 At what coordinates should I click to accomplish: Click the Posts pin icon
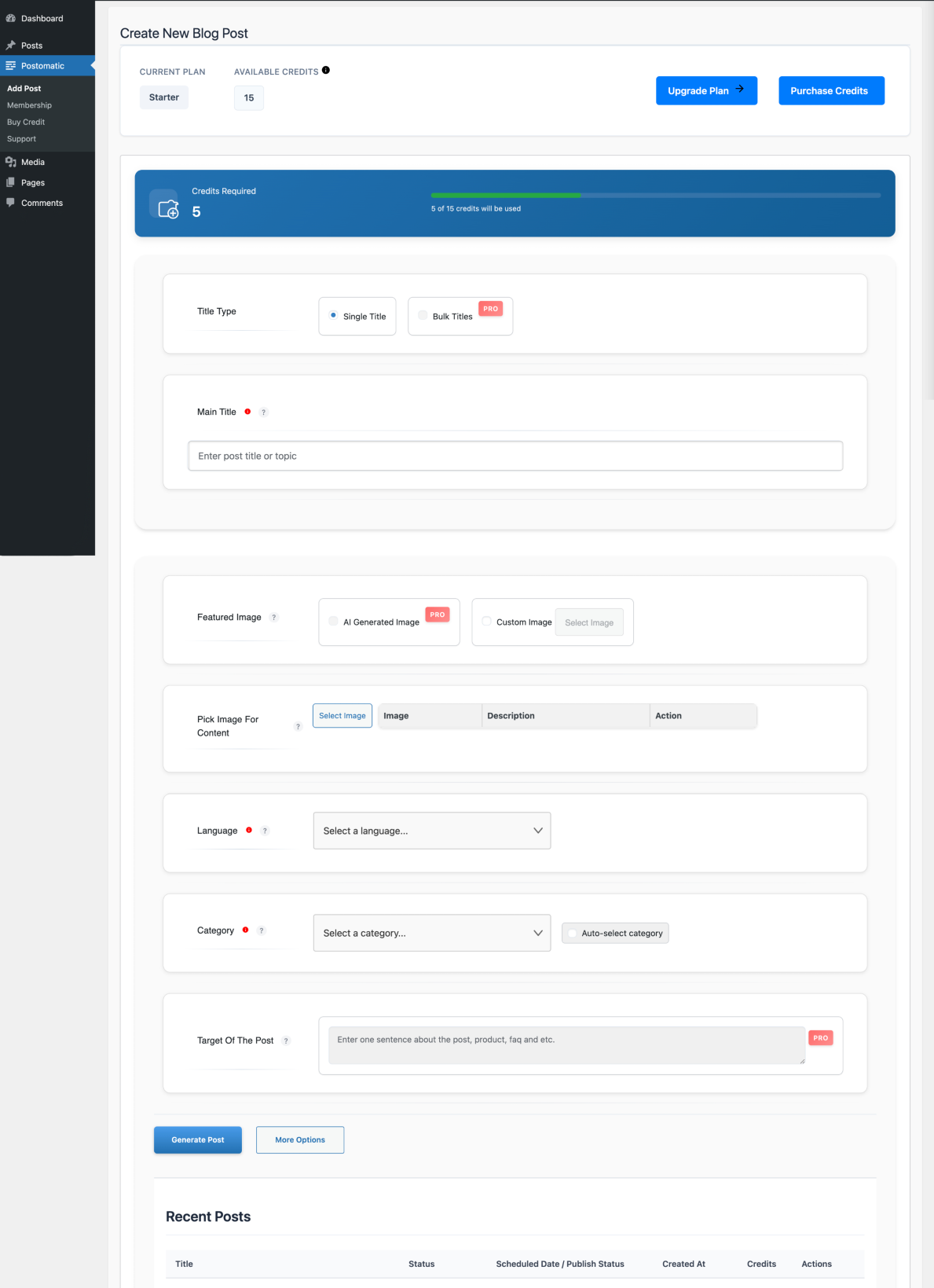coord(11,46)
